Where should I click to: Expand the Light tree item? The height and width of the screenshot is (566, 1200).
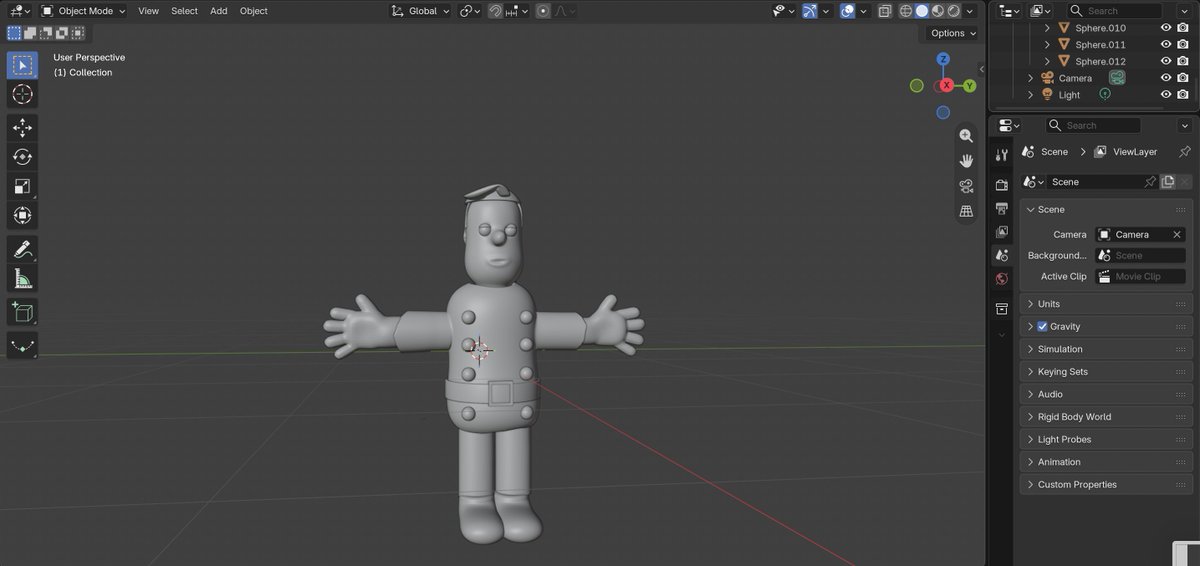tap(1031, 94)
